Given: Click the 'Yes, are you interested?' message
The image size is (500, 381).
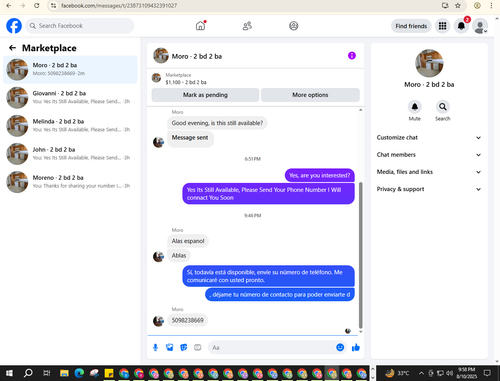Looking at the screenshot, I should tap(320, 175).
